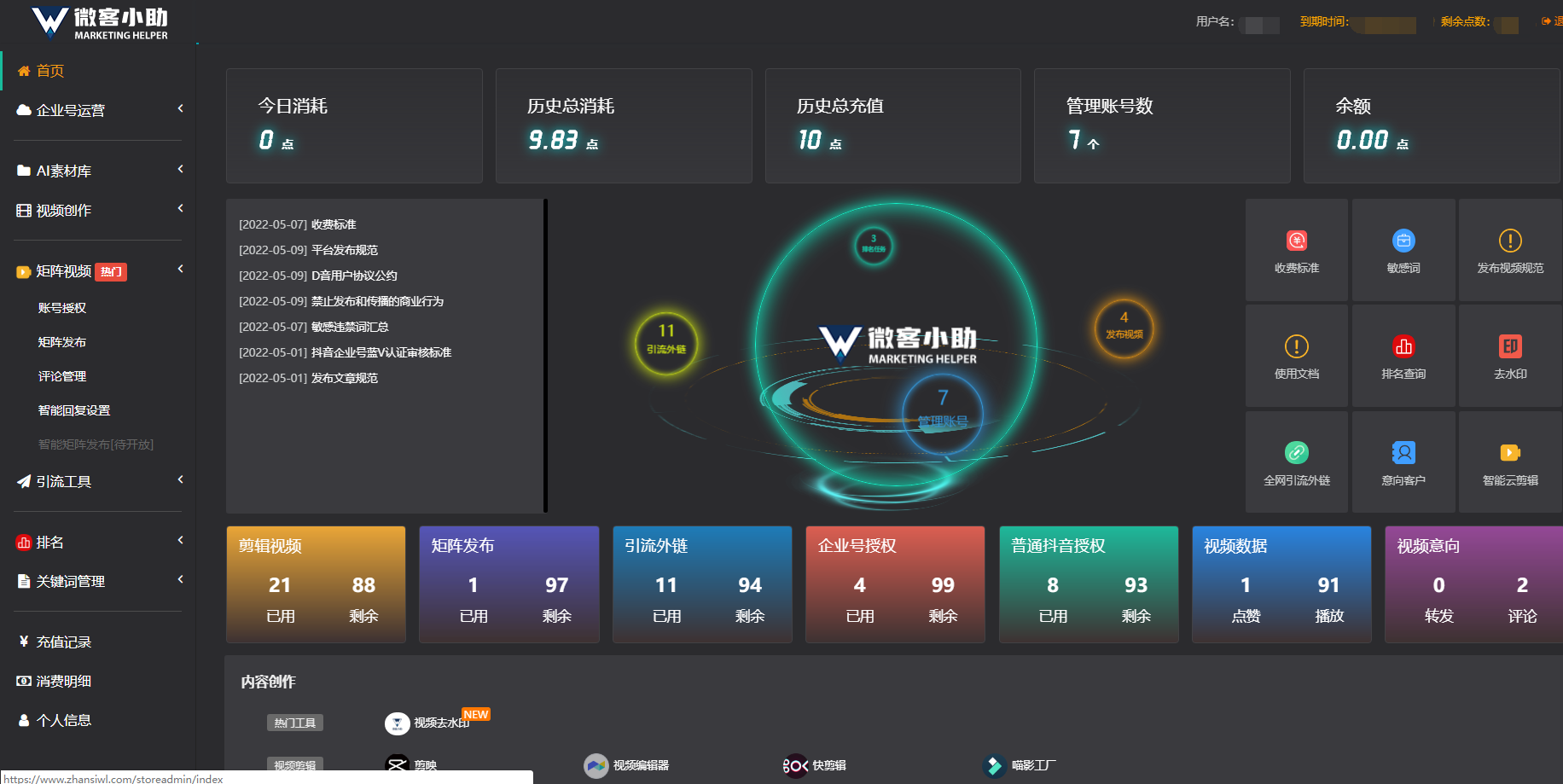1563x784 pixels.
Task: Open the 发布视频规范 warning icon
Action: [1509, 241]
